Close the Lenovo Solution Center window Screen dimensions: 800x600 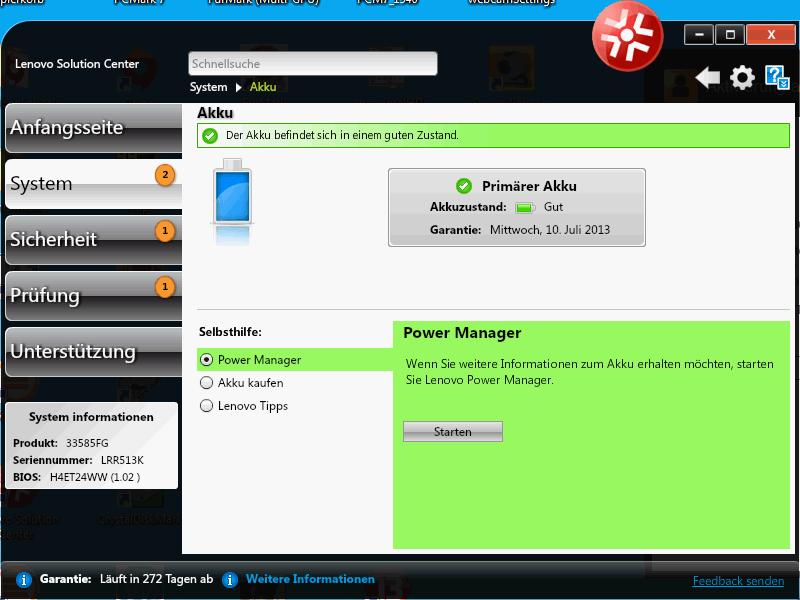click(771, 35)
